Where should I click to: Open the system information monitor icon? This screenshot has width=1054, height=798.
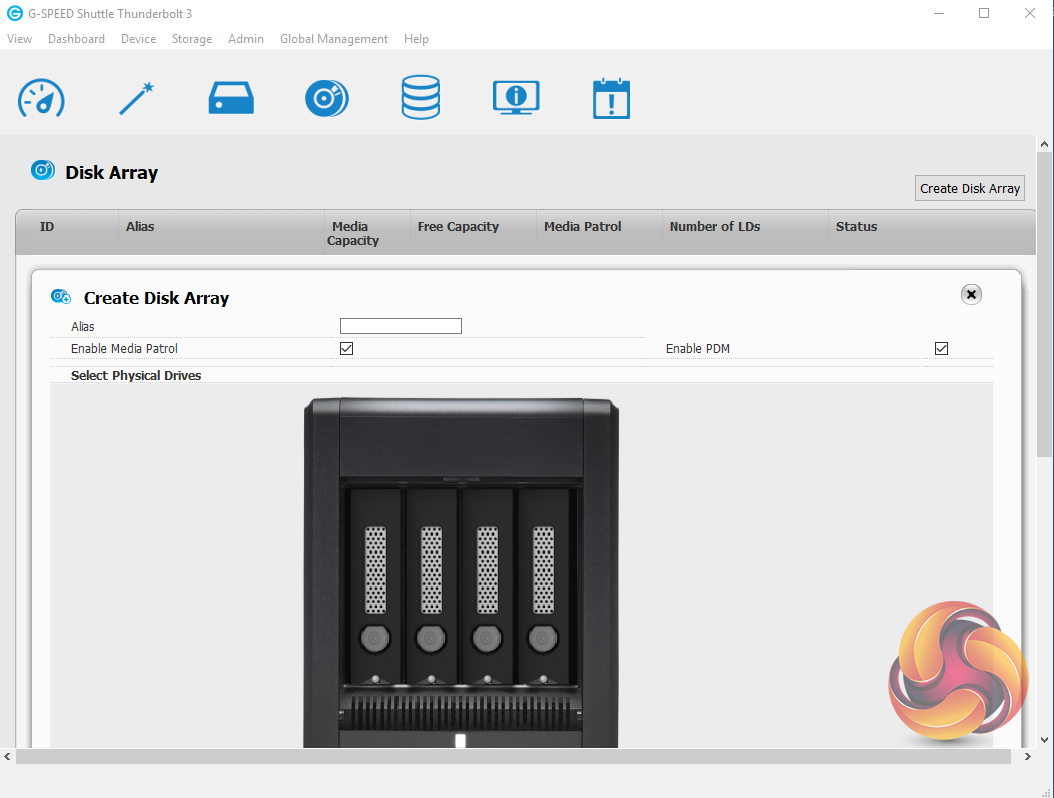coord(516,97)
